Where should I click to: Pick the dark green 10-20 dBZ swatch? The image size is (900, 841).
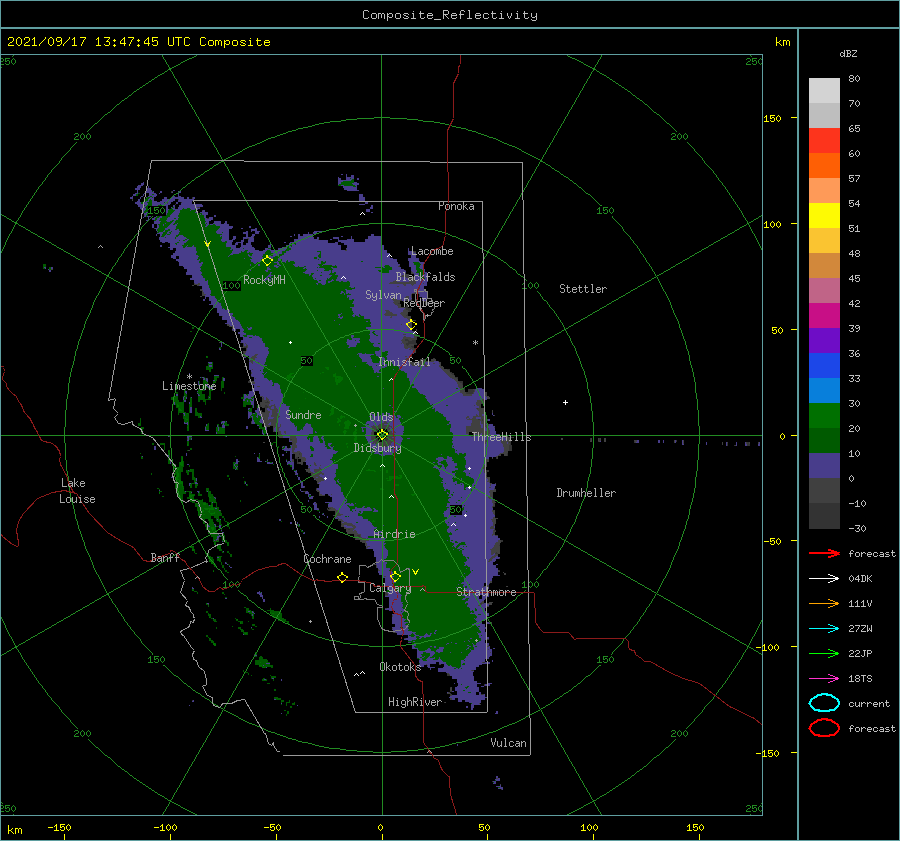(824, 440)
